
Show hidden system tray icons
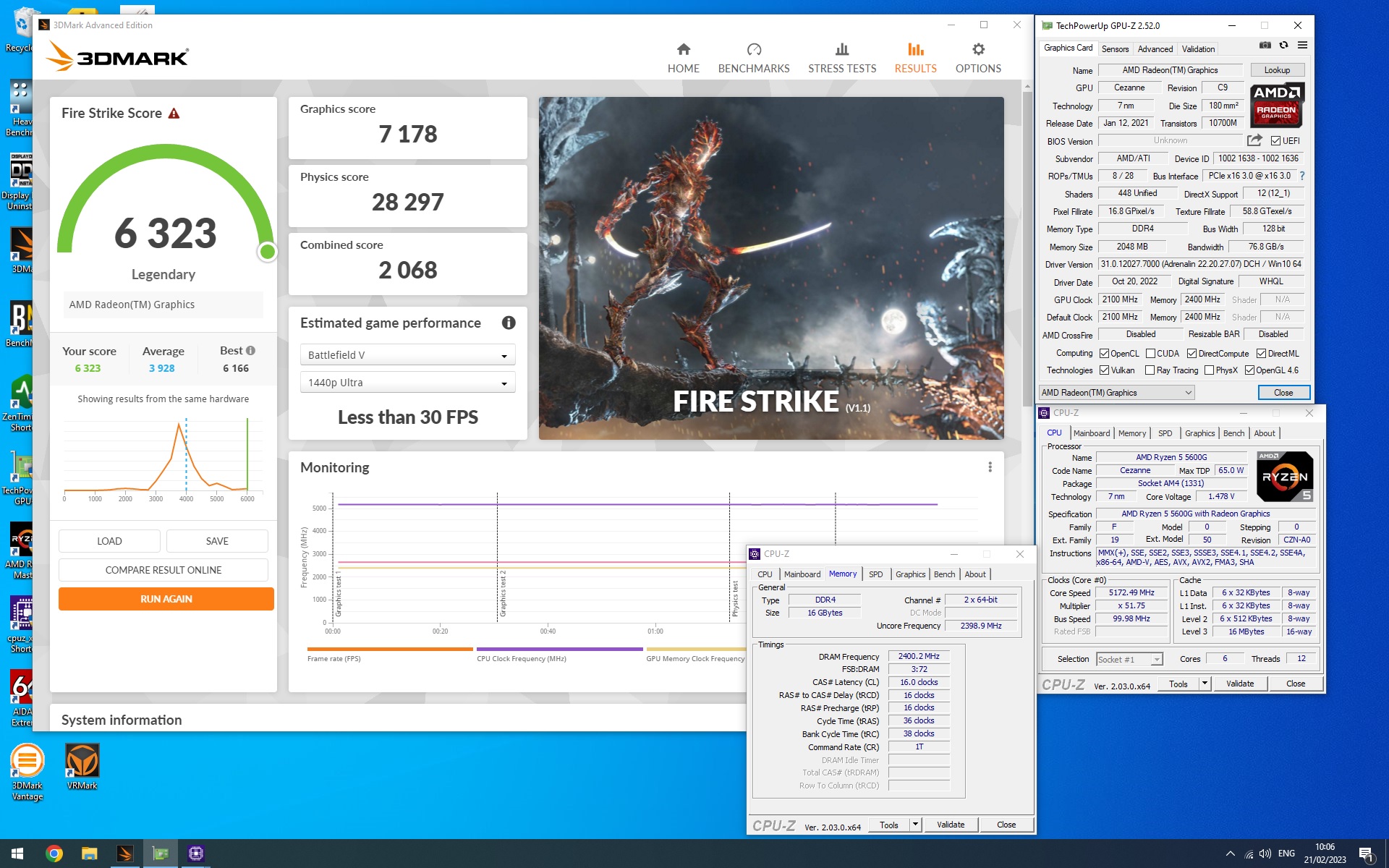point(1230,854)
